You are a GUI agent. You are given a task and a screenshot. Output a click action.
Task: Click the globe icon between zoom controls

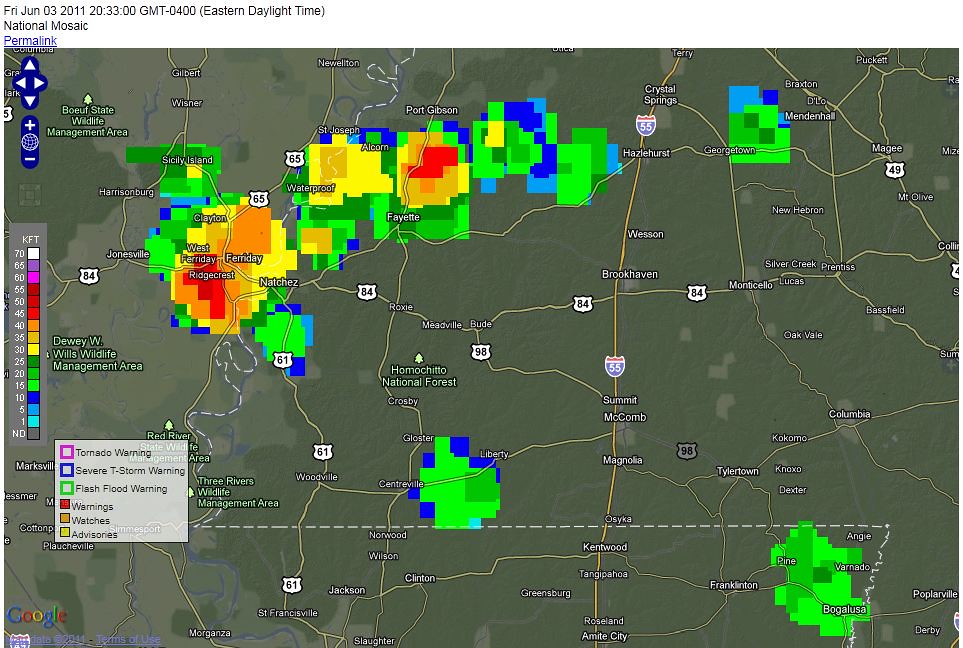[x=29, y=142]
